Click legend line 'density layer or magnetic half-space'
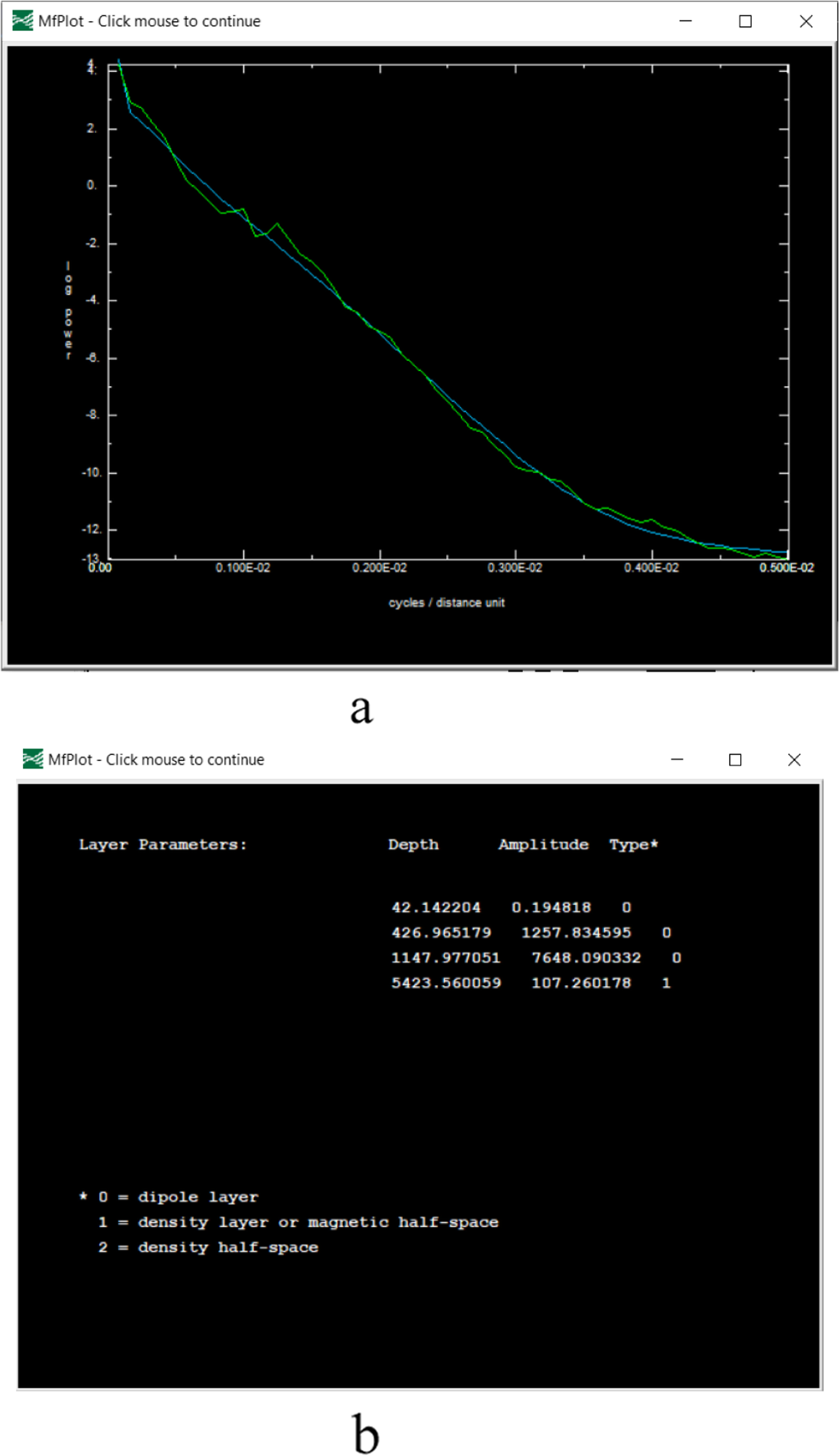 coord(318,1222)
